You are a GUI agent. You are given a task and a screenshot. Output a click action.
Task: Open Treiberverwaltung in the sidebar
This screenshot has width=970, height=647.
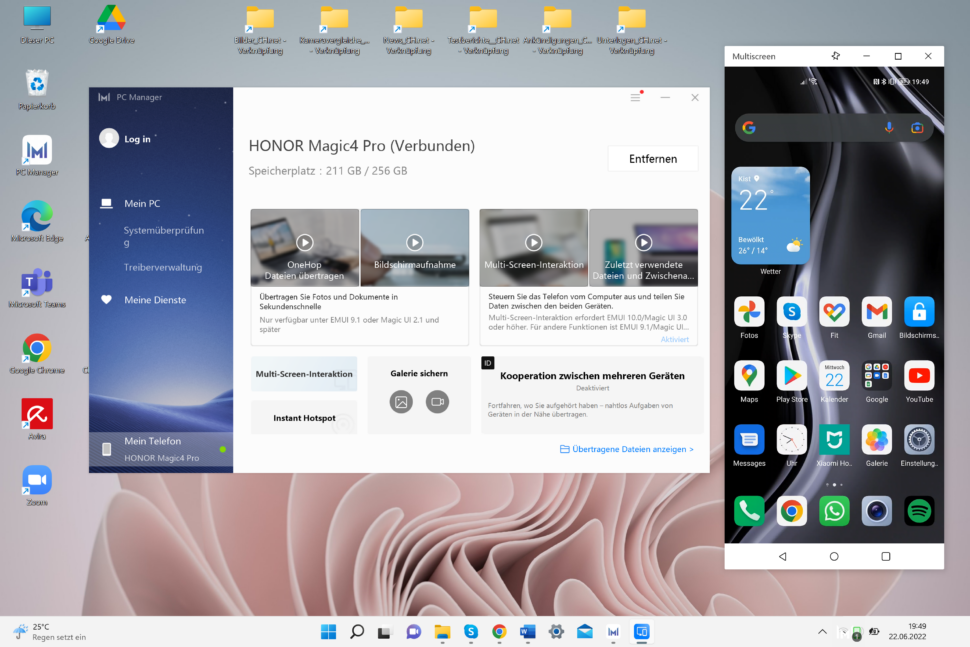[163, 267]
